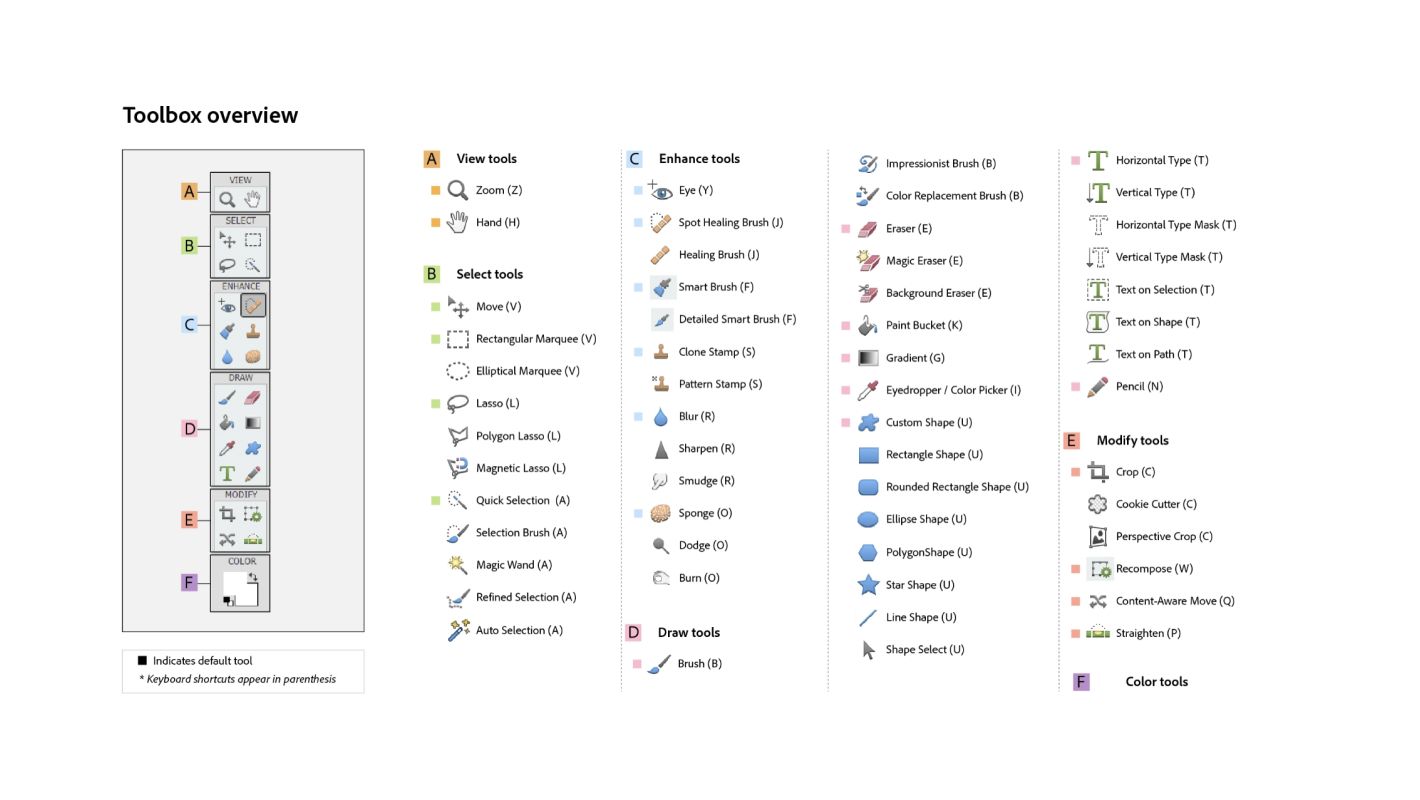Select the Crop tool in the toolbox panel

click(x=227, y=514)
